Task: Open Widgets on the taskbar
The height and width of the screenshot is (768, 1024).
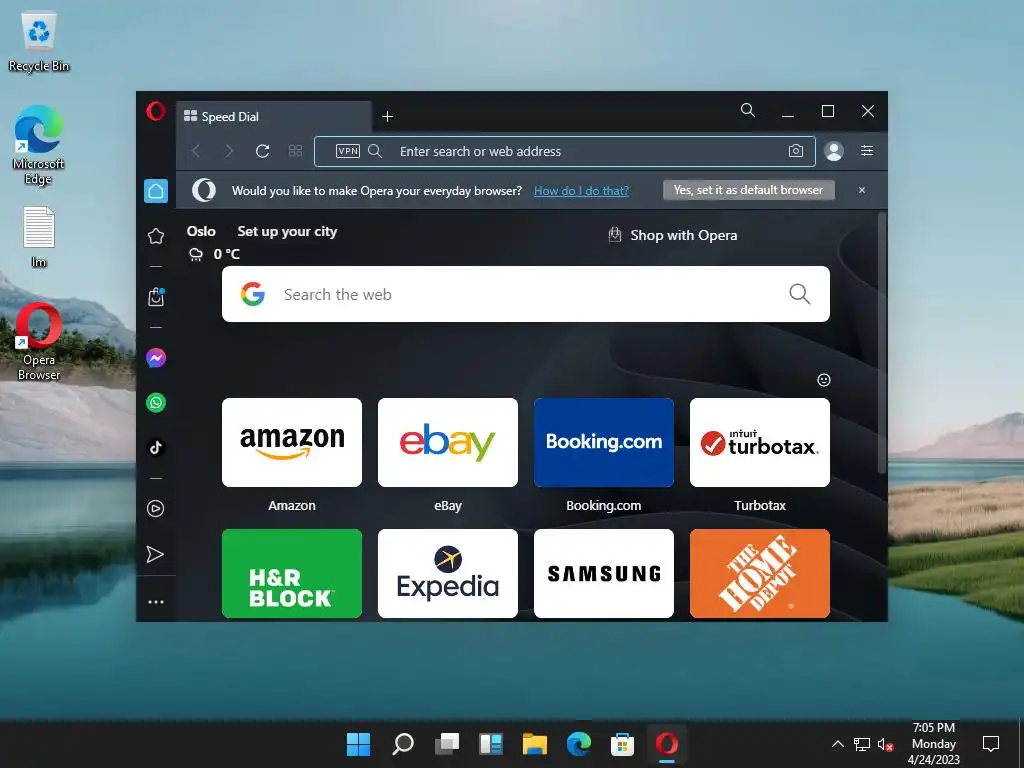Action: (x=490, y=744)
